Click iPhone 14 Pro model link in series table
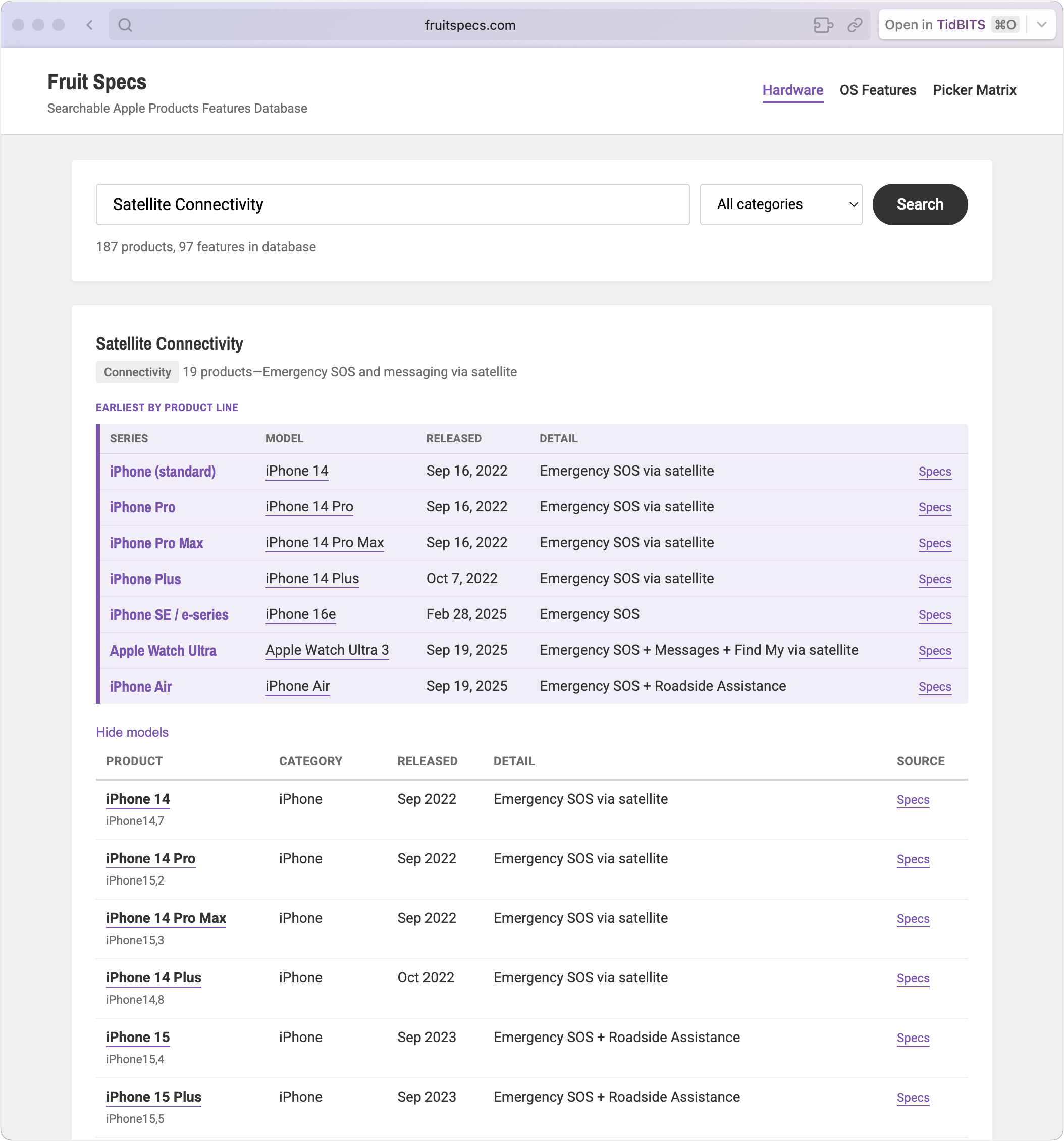Screen dimensions: 1064x1141 309,507
